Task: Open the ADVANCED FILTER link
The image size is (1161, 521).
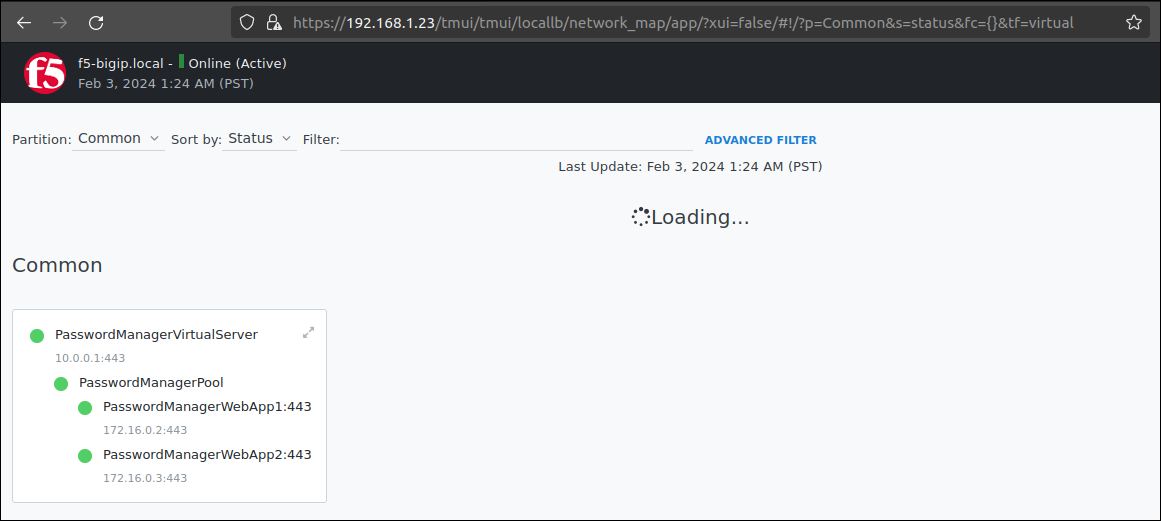Action: pos(760,140)
